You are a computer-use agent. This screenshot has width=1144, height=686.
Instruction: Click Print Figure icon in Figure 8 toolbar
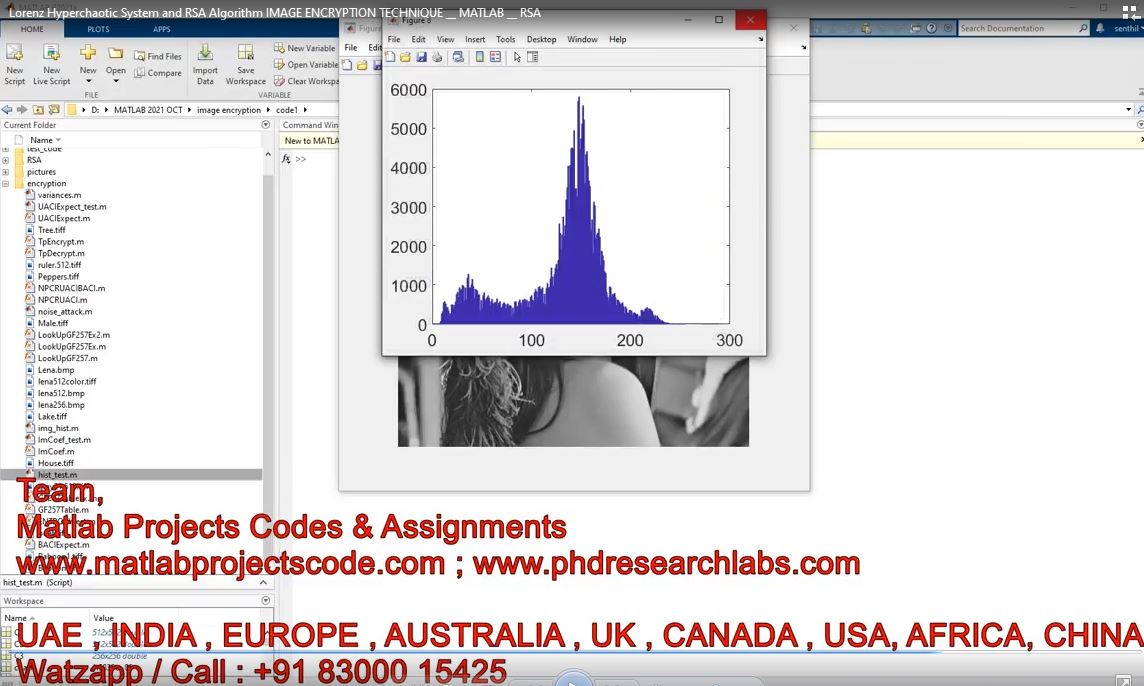pyautogui.click(x=437, y=57)
